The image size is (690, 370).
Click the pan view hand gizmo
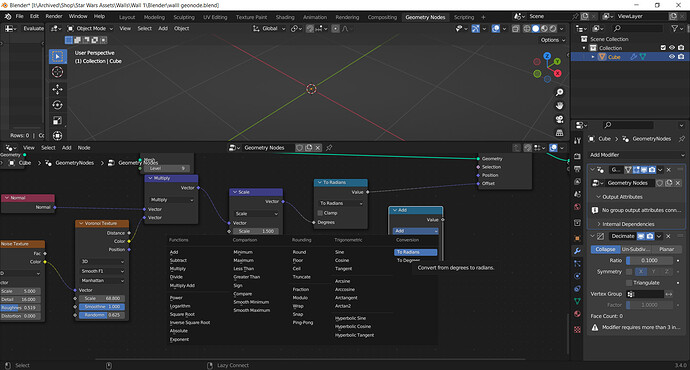click(559, 106)
